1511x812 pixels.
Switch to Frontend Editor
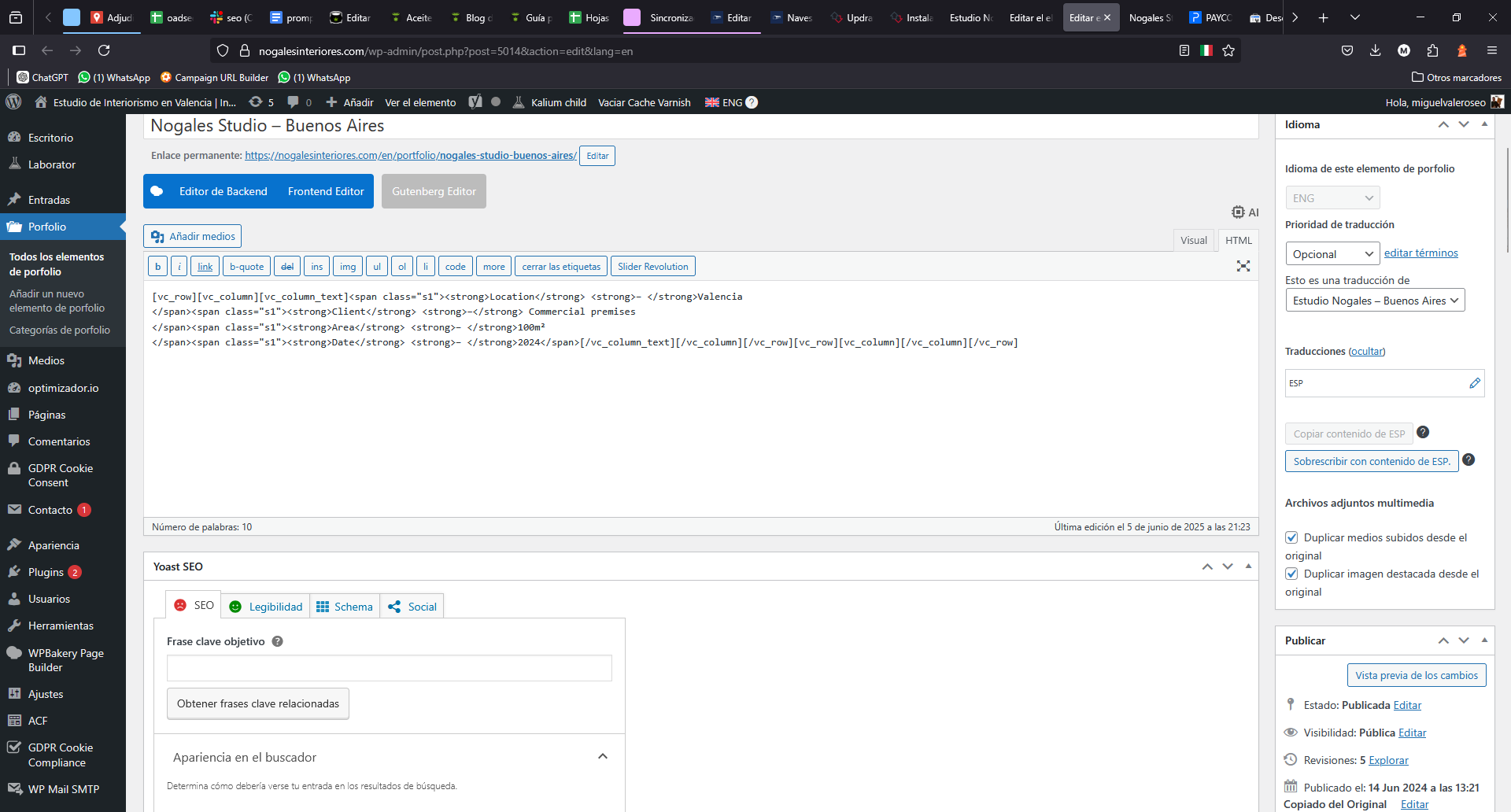tap(326, 191)
